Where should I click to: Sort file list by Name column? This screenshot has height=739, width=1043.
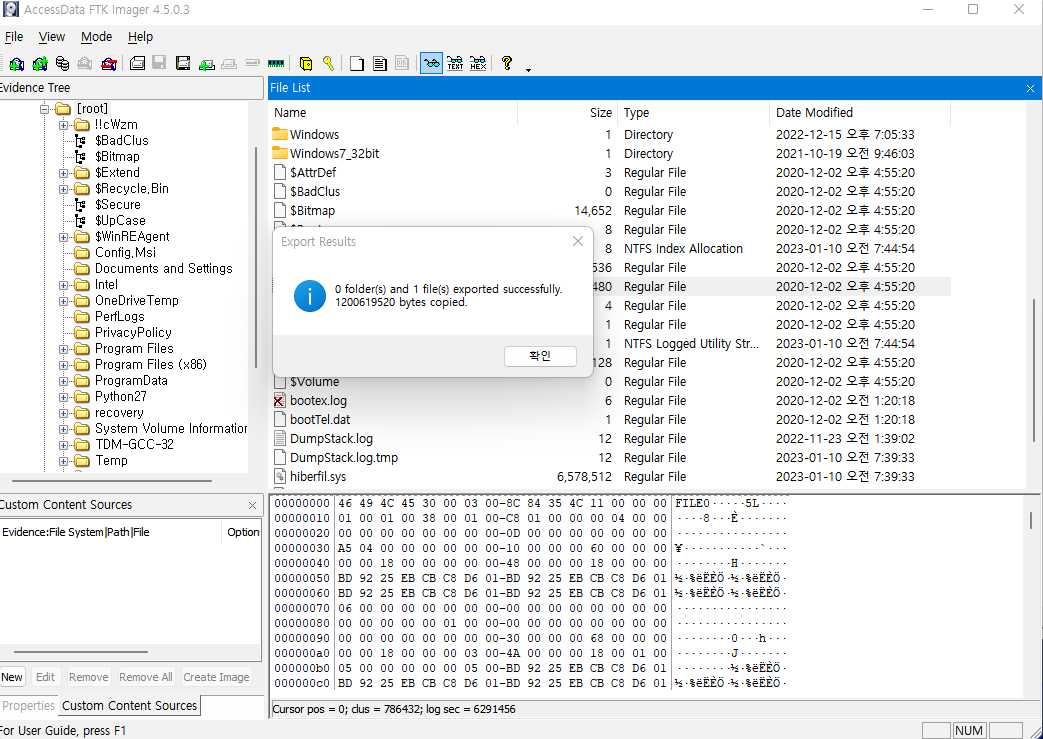click(393, 112)
